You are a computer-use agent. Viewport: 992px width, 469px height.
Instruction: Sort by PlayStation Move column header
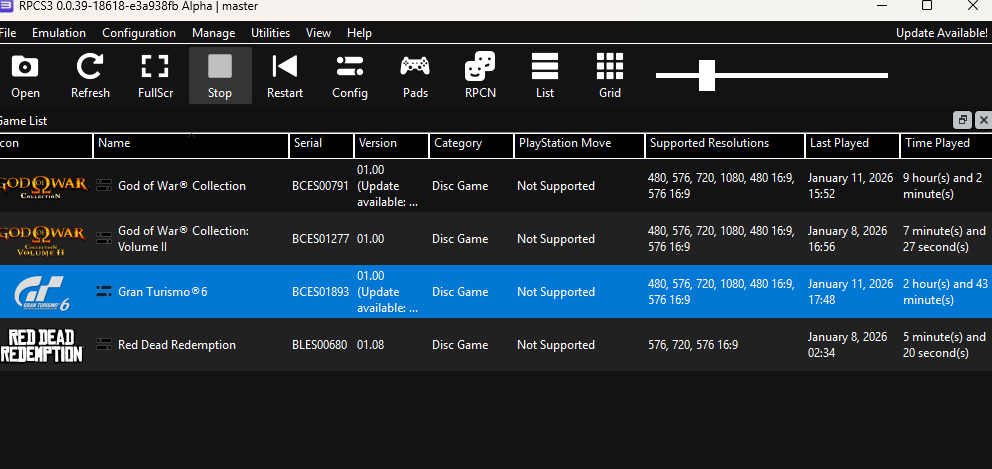(x=579, y=145)
